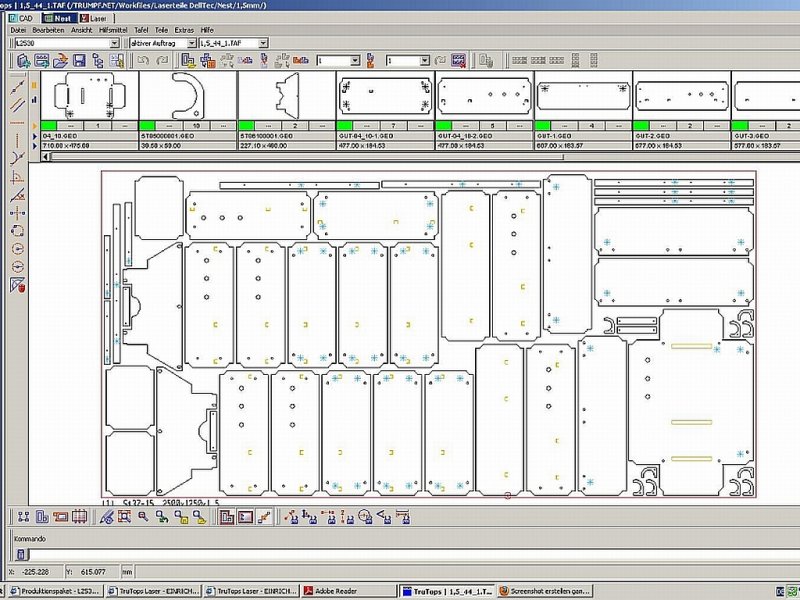Click the zoom window frame icon in bottom toolbar

click(x=124, y=517)
